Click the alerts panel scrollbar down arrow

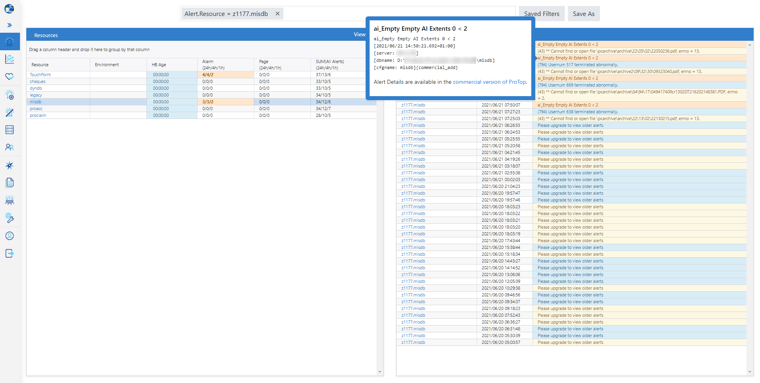750,372
